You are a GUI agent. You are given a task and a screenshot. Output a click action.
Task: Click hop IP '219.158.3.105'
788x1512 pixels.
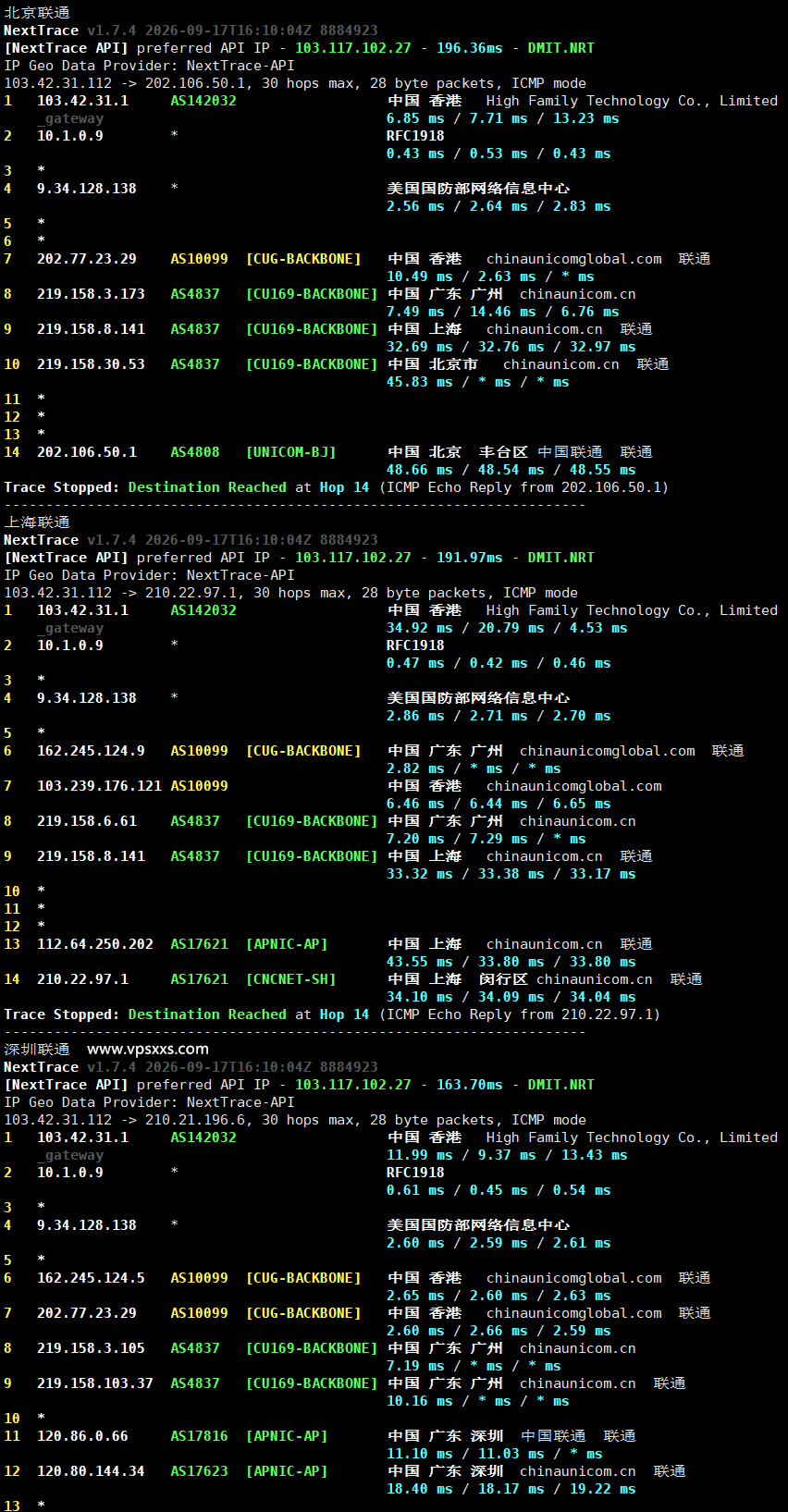[91, 1348]
